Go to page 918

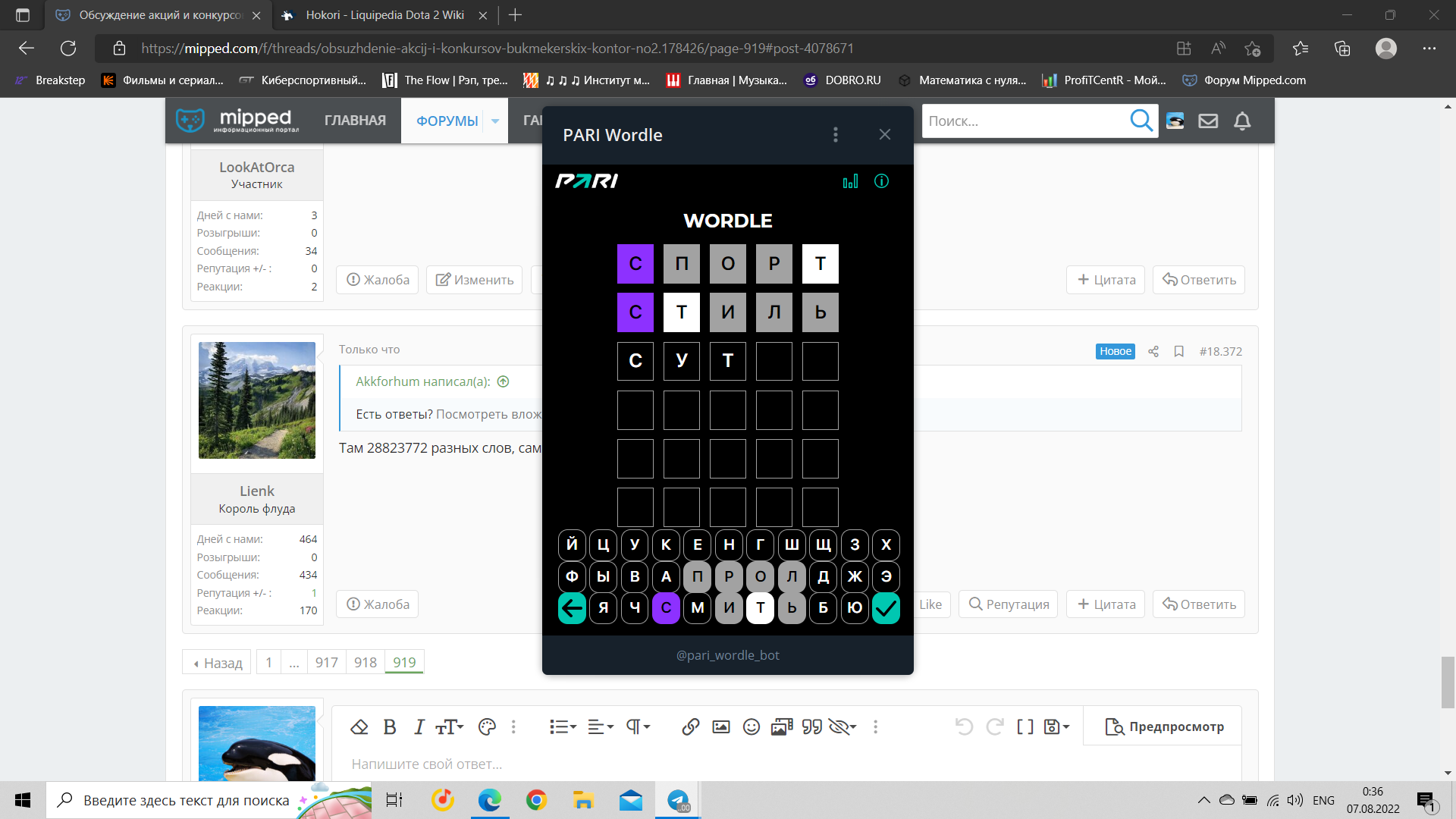coord(366,662)
